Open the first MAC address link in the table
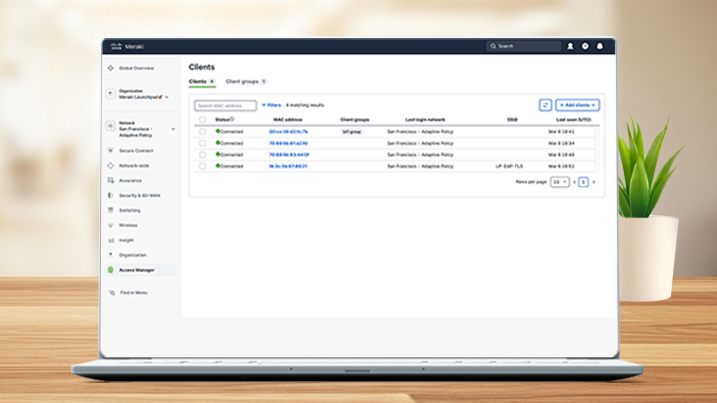 (x=289, y=131)
